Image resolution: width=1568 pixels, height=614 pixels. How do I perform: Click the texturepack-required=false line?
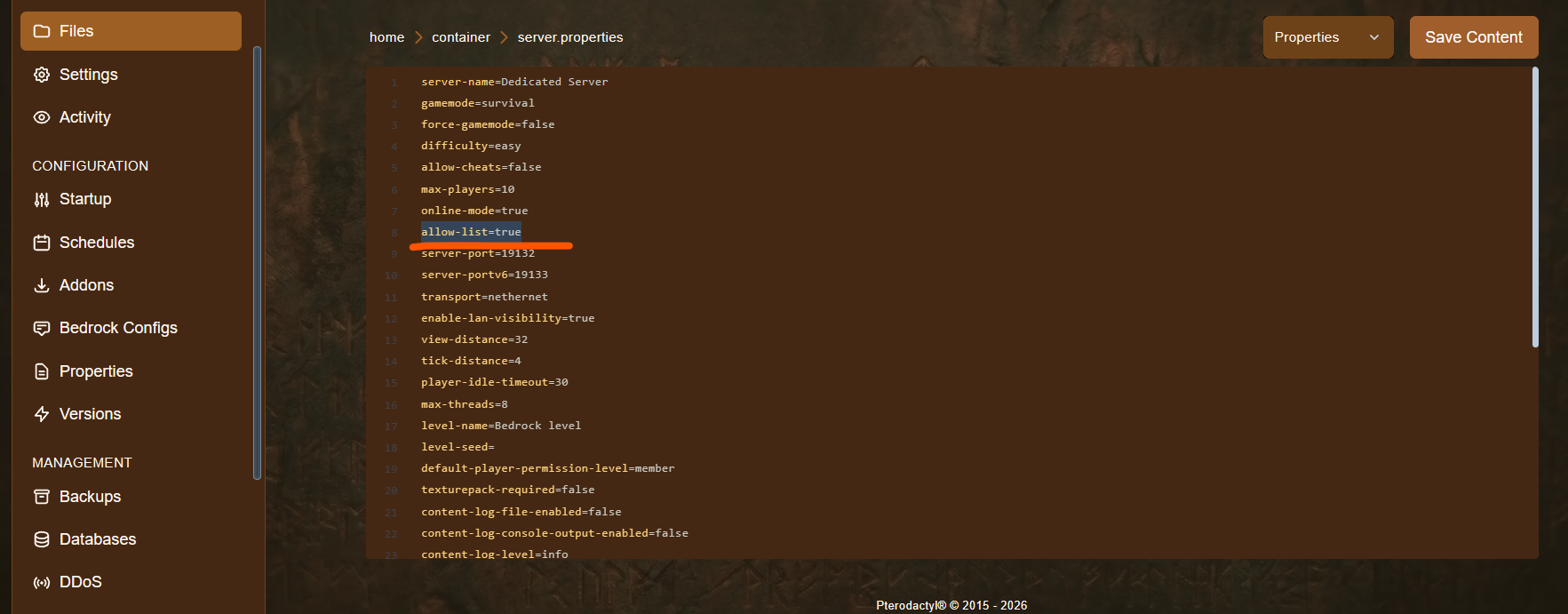pos(508,490)
